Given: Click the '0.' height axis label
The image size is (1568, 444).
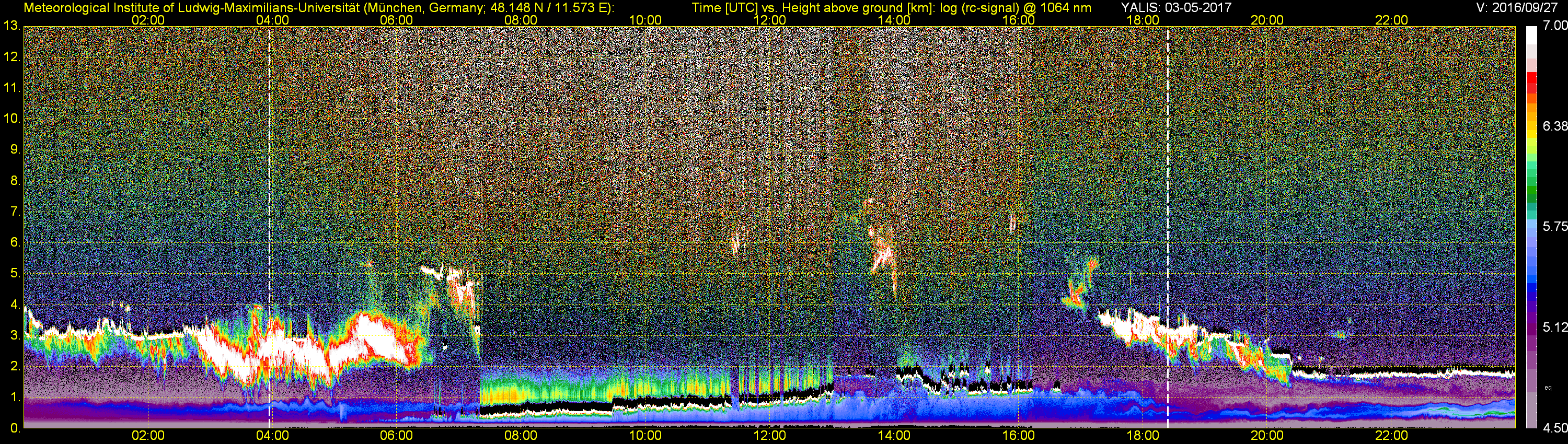Looking at the screenshot, I should click(15, 428).
